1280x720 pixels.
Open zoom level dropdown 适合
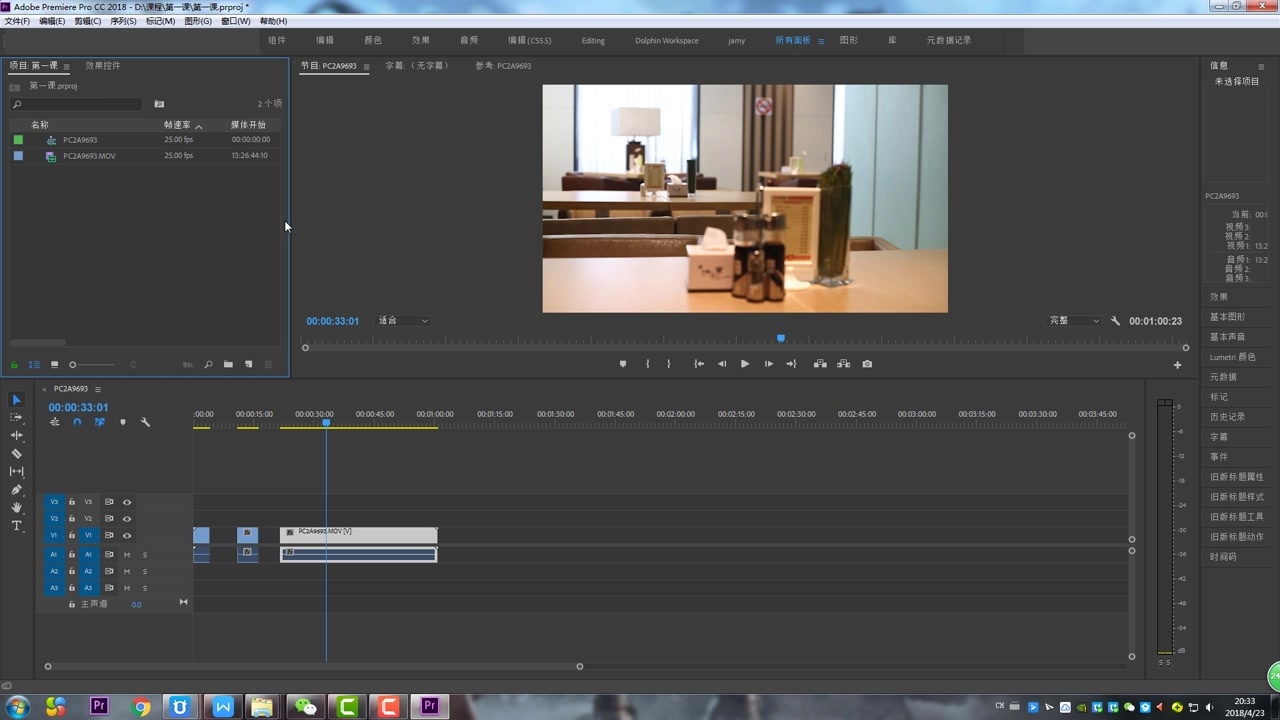point(403,321)
